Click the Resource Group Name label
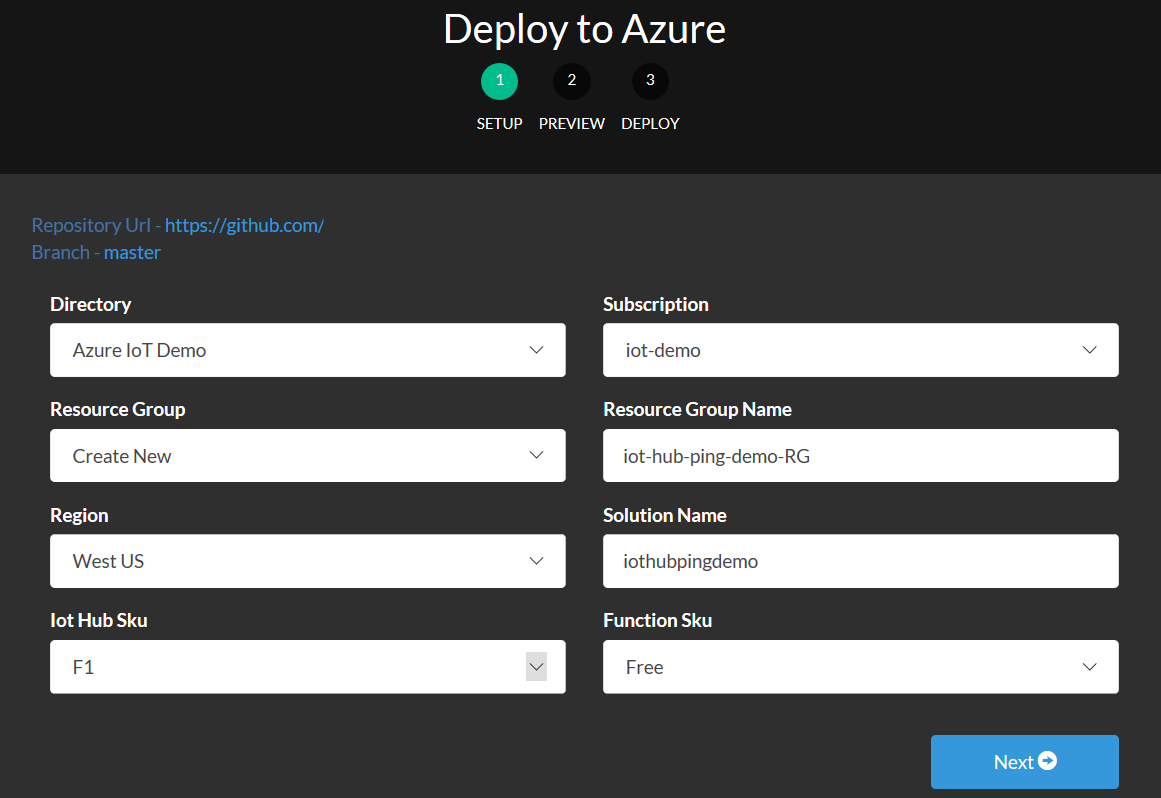This screenshot has width=1161, height=798. pos(697,409)
